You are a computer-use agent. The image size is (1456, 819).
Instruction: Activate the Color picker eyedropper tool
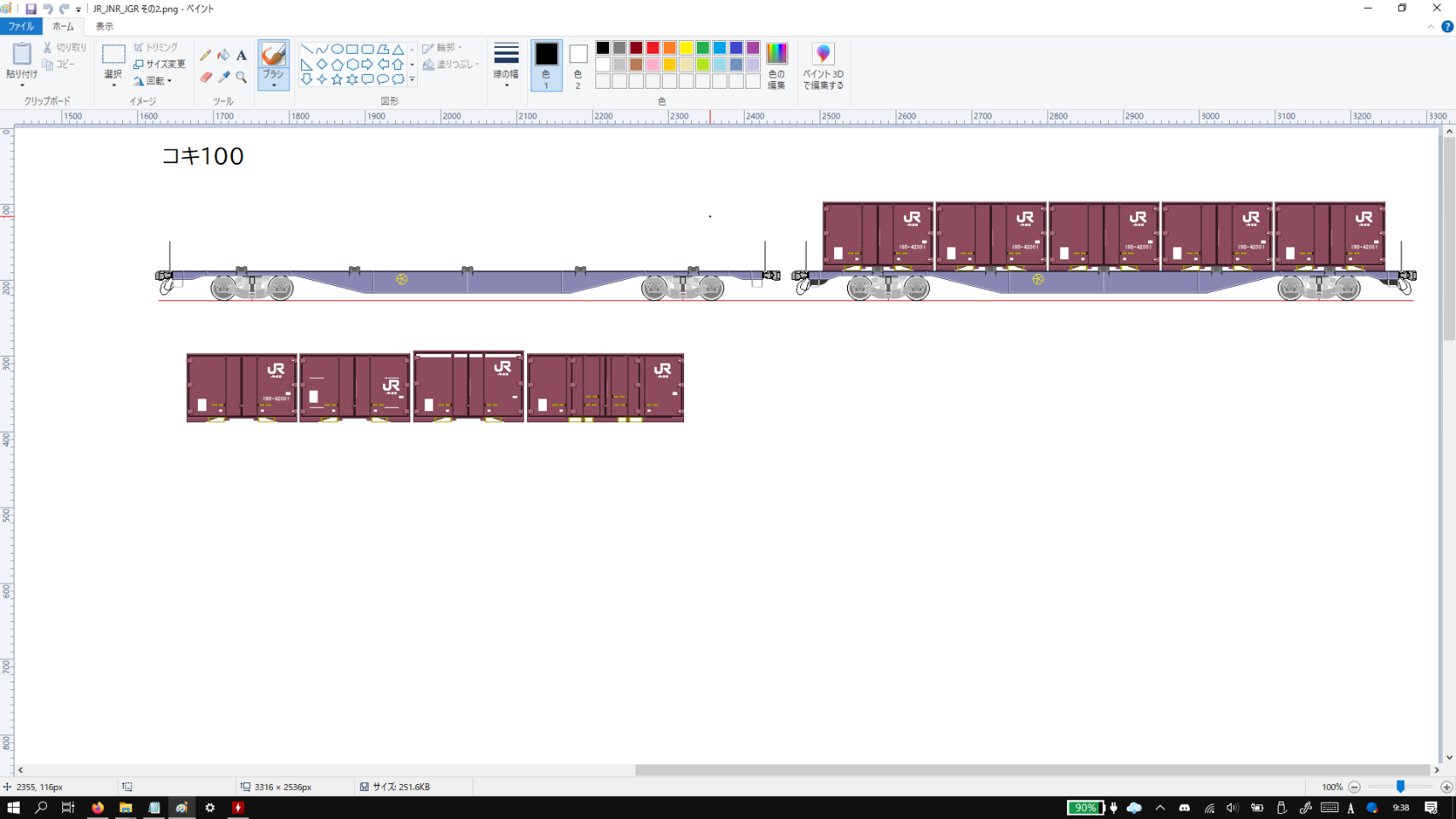(223, 78)
